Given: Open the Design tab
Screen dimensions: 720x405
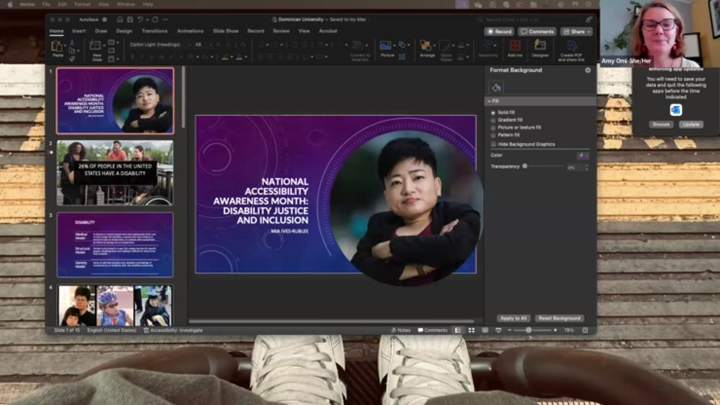Looking at the screenshot, I should coord(124,31).
